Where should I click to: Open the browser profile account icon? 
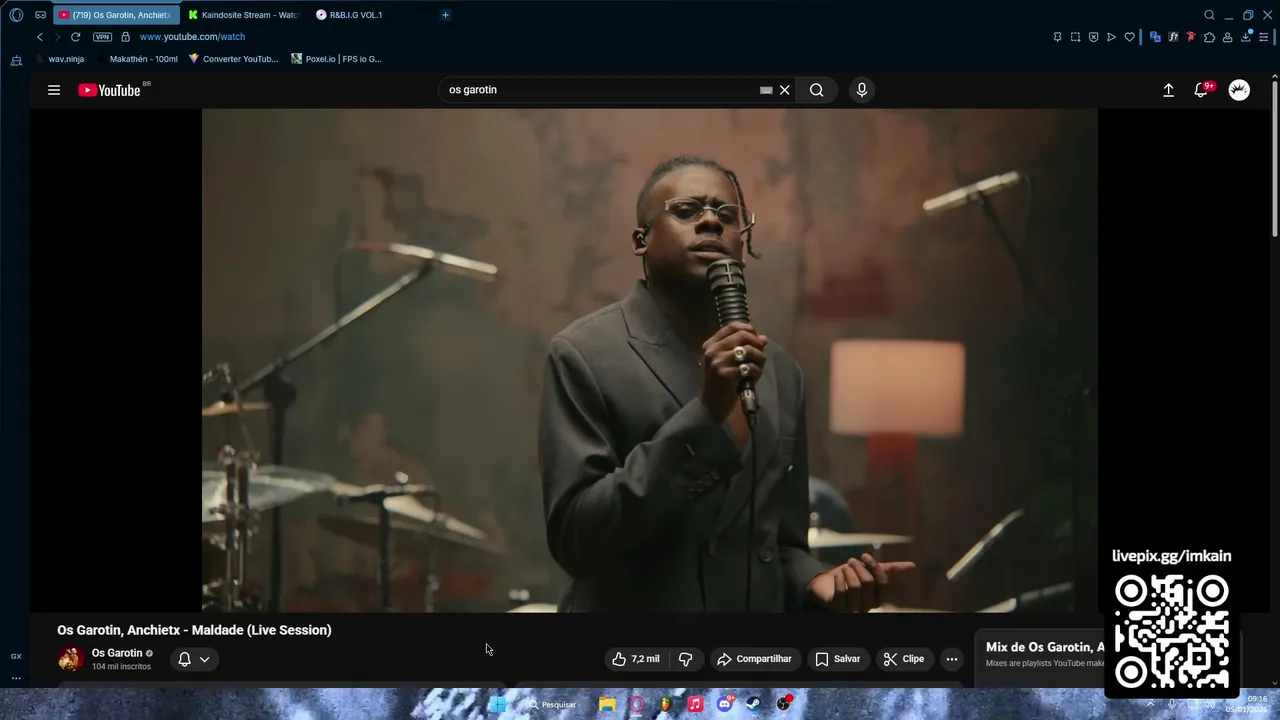pos(1227,37)
